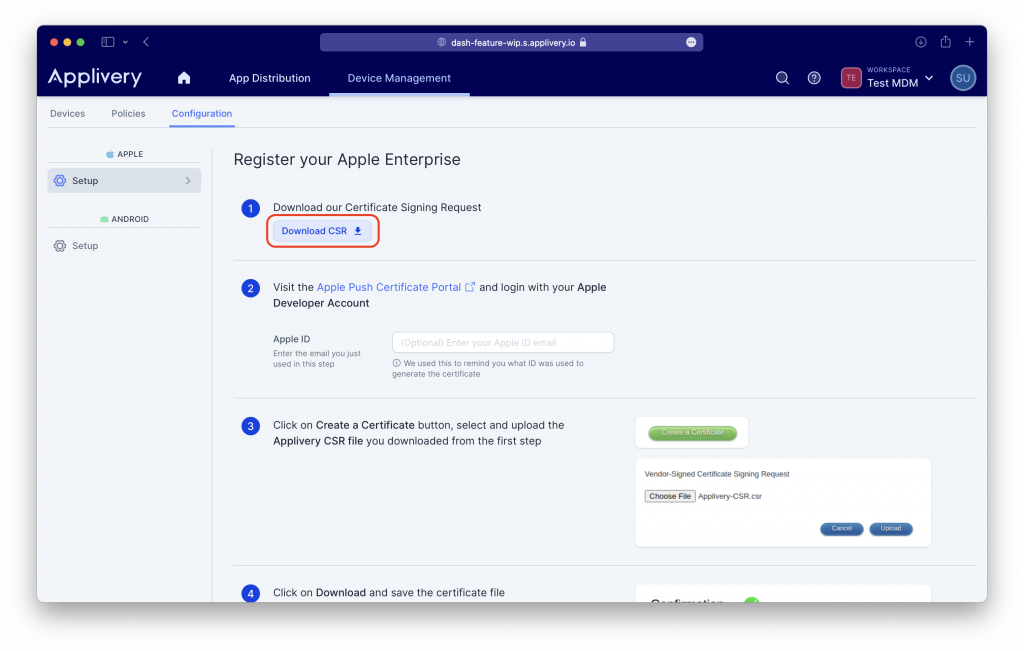1024x651 pixels.
Task: Click the "APPLE" section label
Action: click(130, 154)
